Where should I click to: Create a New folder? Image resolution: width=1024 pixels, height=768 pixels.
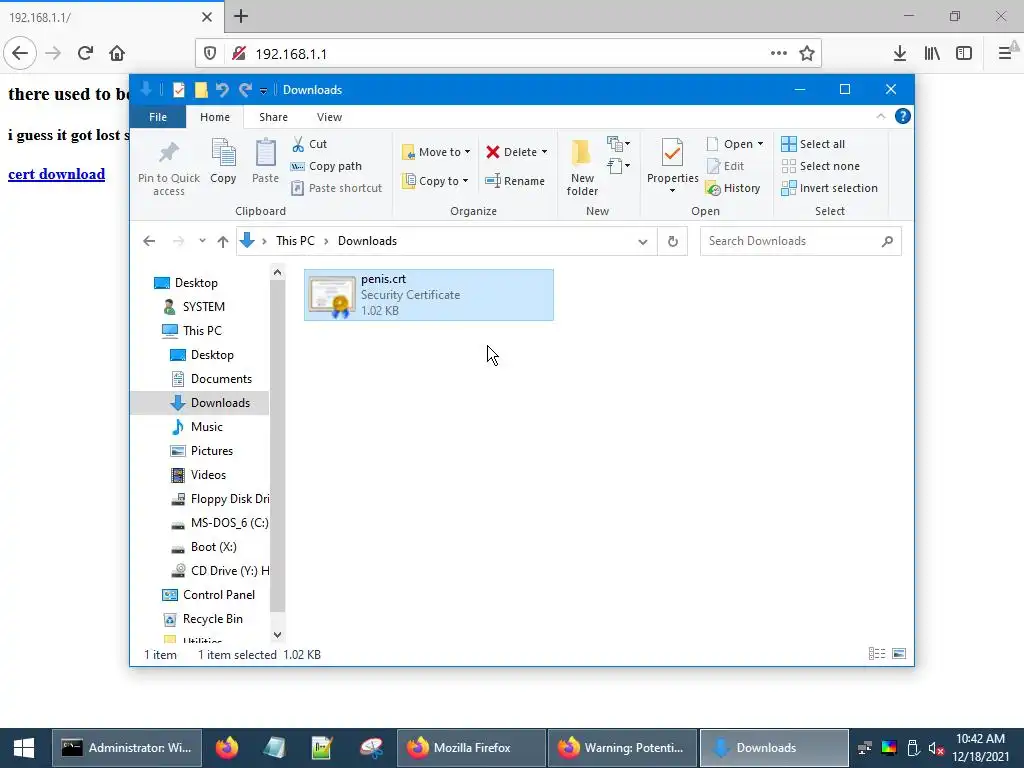[582, 167]
